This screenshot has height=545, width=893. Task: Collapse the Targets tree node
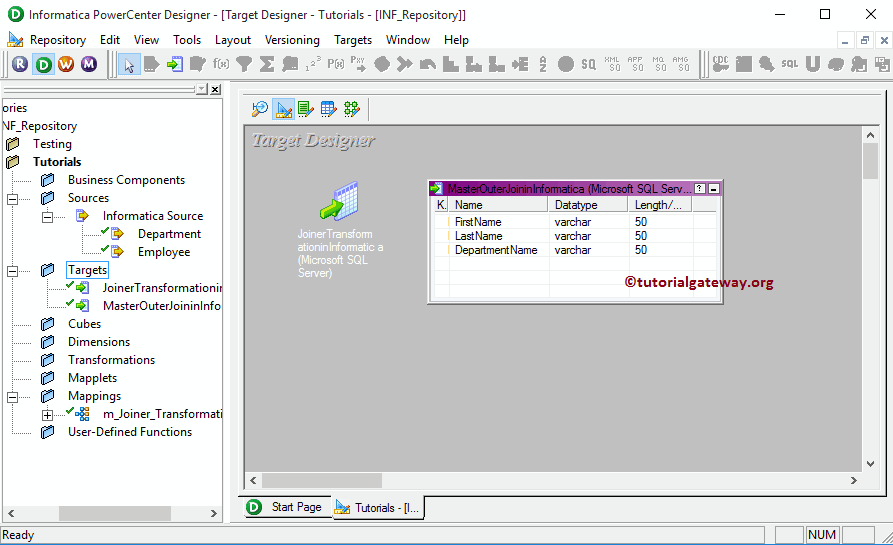point(12,272)
